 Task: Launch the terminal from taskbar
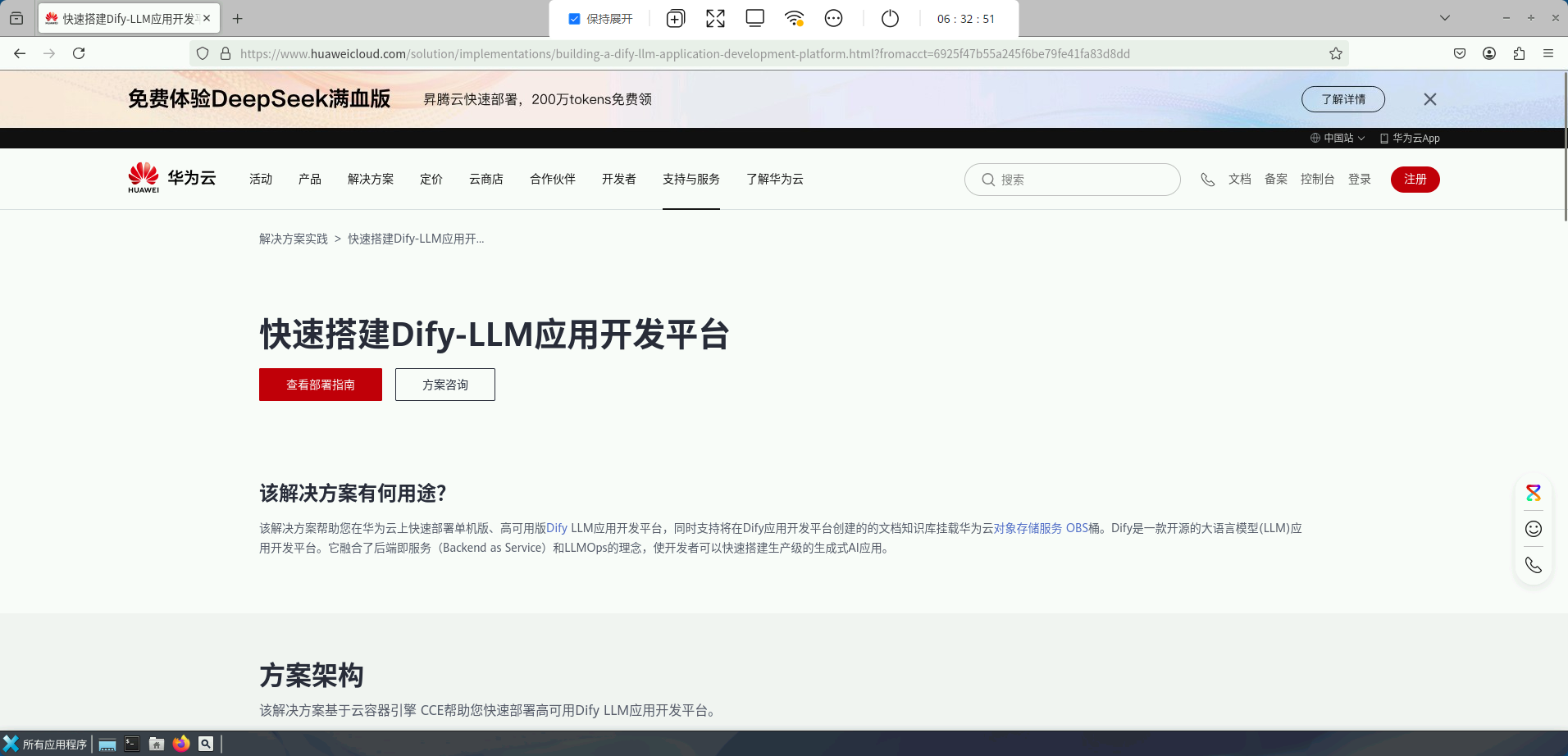pos(132,744)
